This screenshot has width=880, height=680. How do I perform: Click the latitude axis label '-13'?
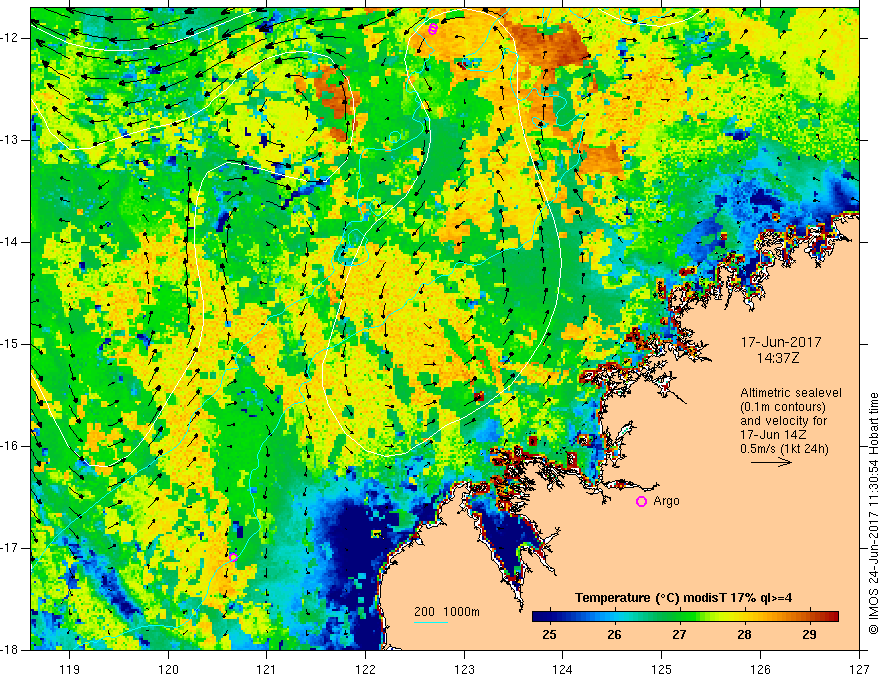11,140
